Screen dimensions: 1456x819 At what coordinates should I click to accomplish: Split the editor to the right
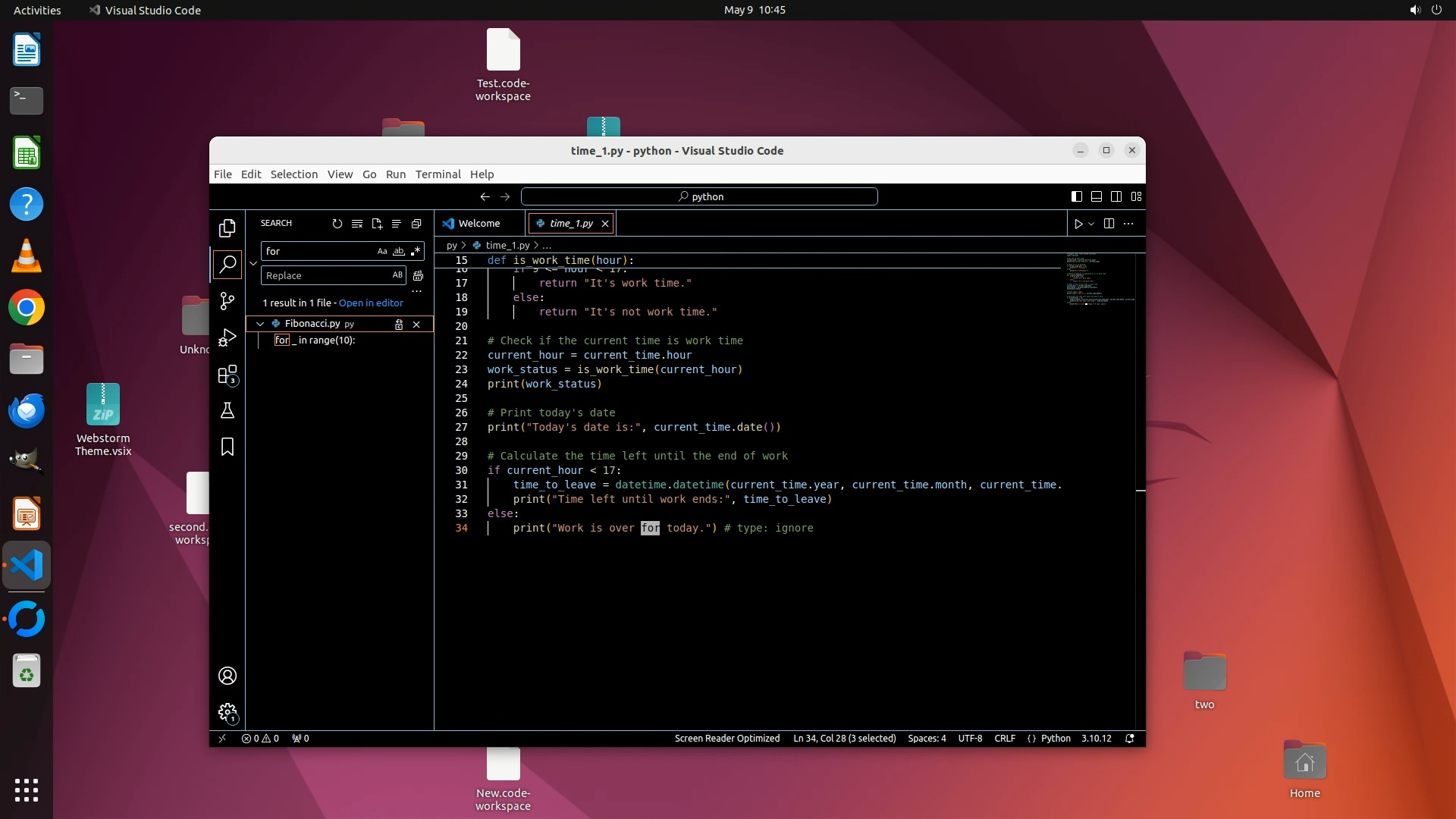1109,224
